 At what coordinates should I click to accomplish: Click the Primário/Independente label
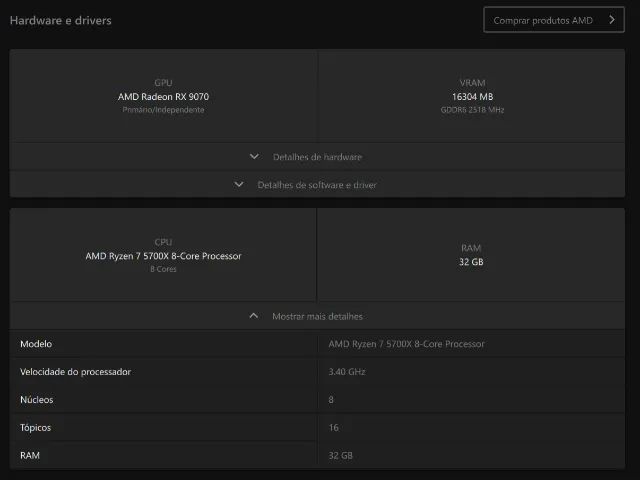pos(163,110)
